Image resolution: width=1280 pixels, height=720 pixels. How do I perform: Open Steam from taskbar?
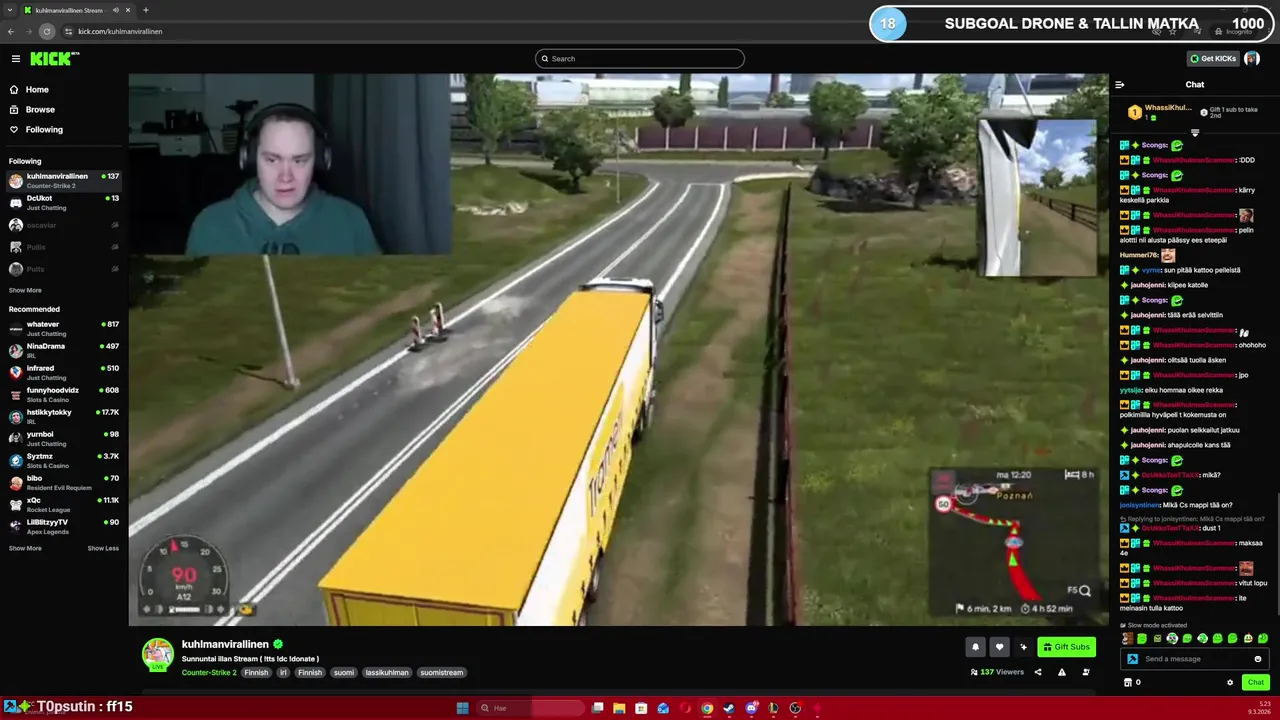[x=729, y=708]
